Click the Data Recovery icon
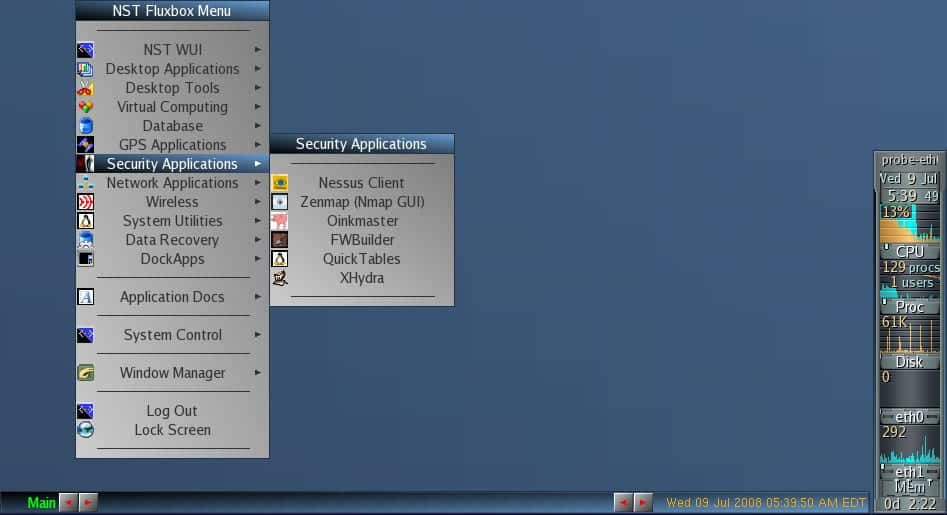The height and width of the screenshot is (515, 947). click(x=85, y=240)
